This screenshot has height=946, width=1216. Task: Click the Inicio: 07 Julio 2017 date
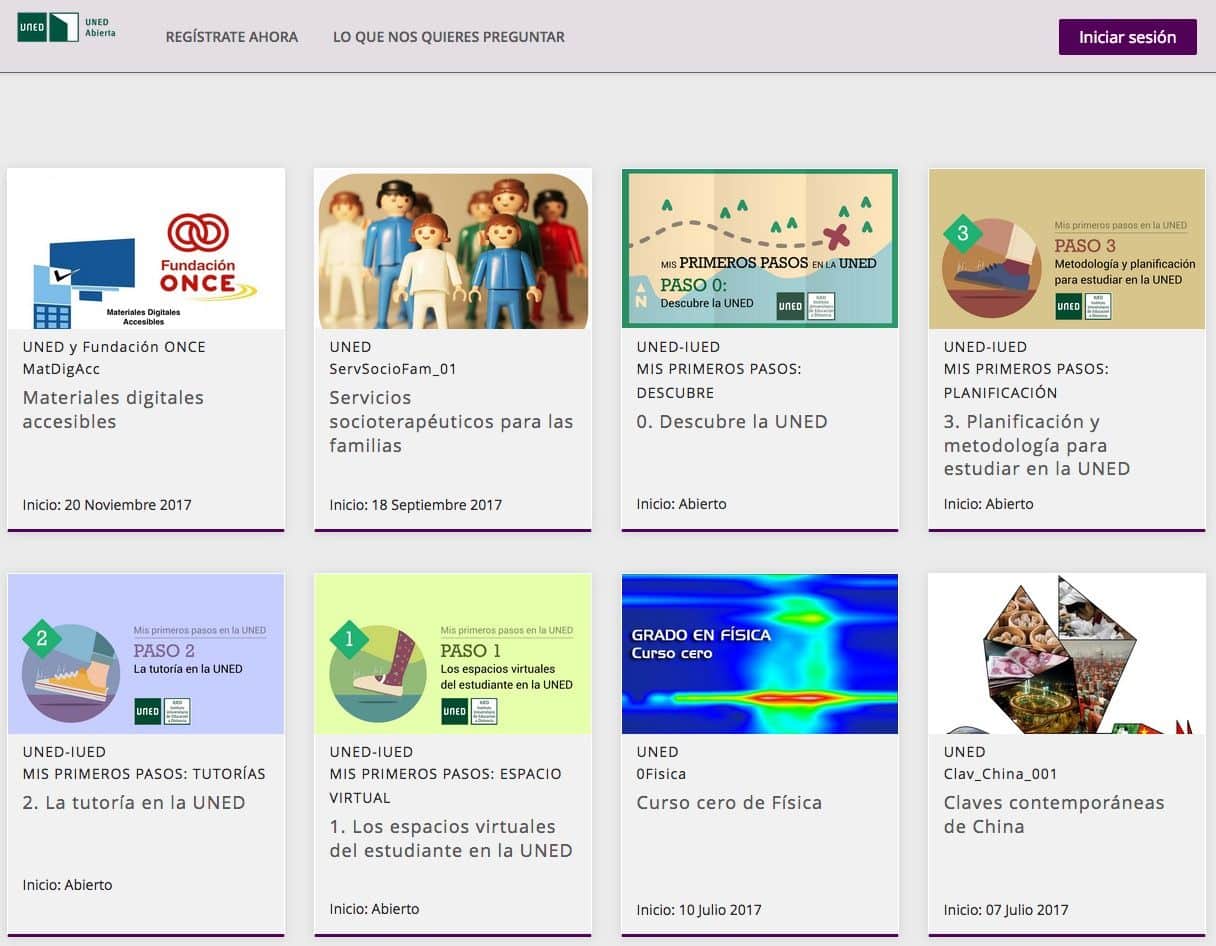1006,910
